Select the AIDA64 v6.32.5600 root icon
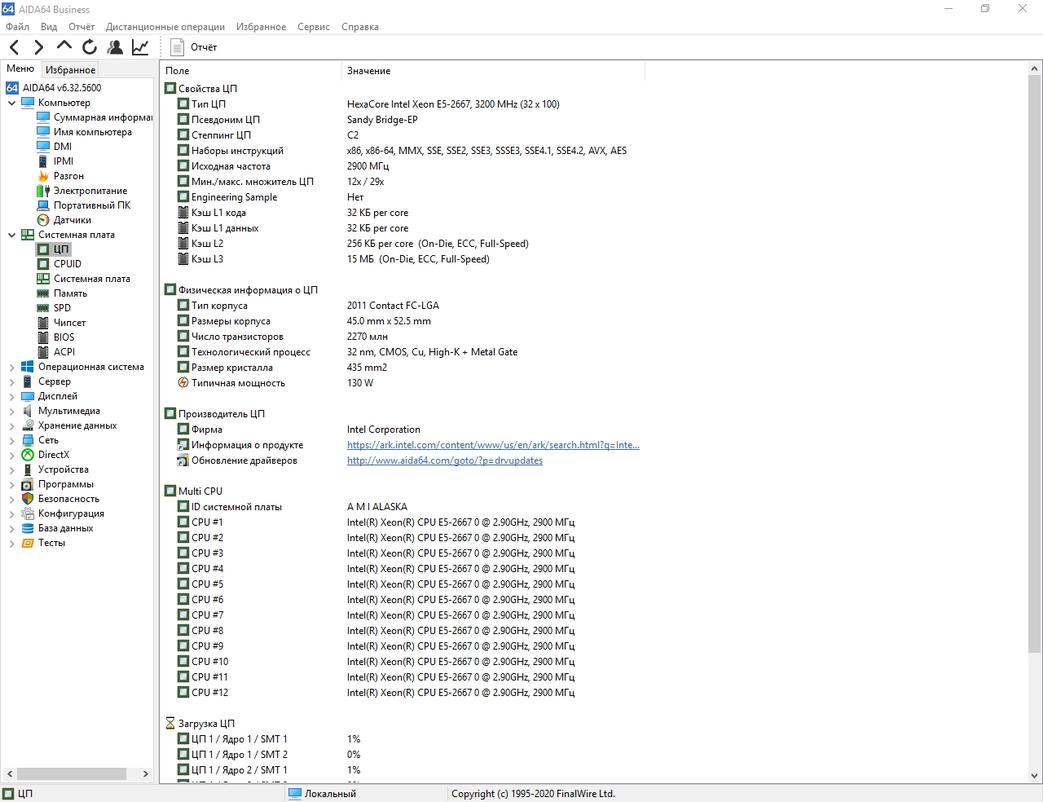The height and width of the screenshot is (802, 1043). 12,88
